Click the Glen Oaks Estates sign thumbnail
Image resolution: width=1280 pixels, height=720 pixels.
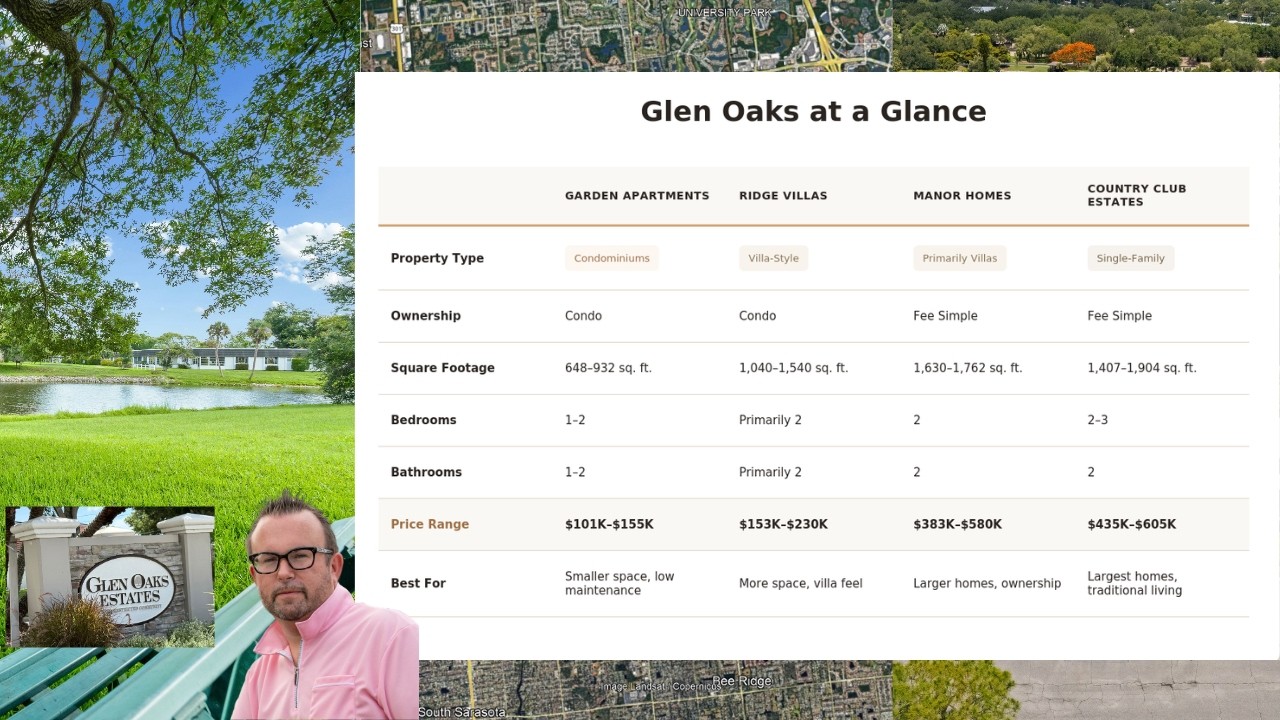point(111,578)
